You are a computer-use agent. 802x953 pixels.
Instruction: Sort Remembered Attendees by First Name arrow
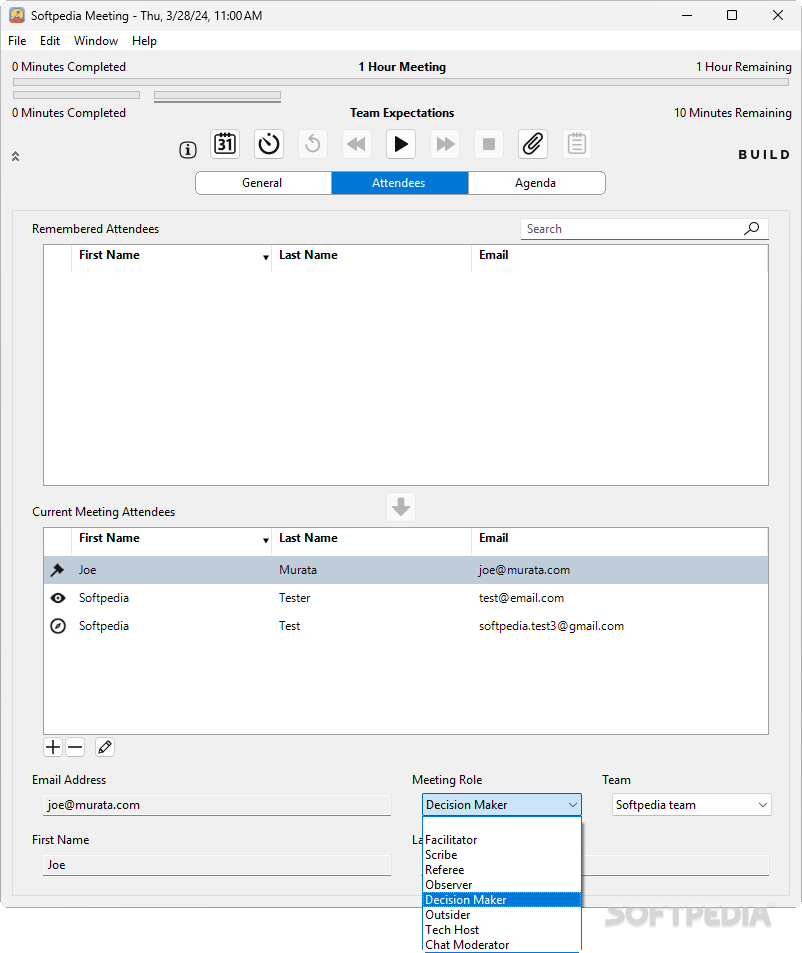pyautogui.click(x=266, y=258)
